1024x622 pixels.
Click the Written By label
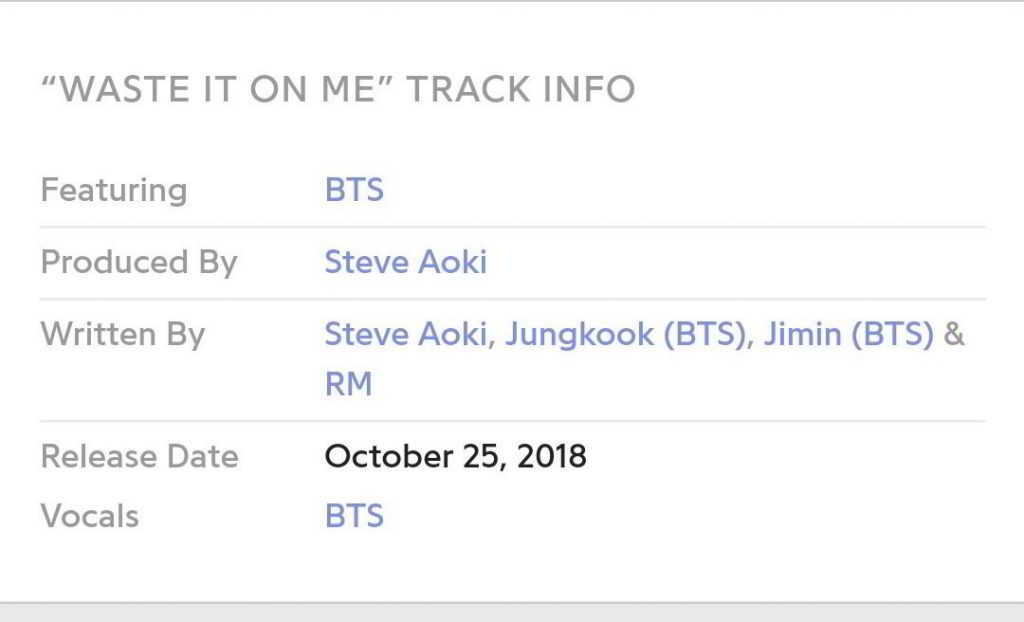click(x=122, y=334)
